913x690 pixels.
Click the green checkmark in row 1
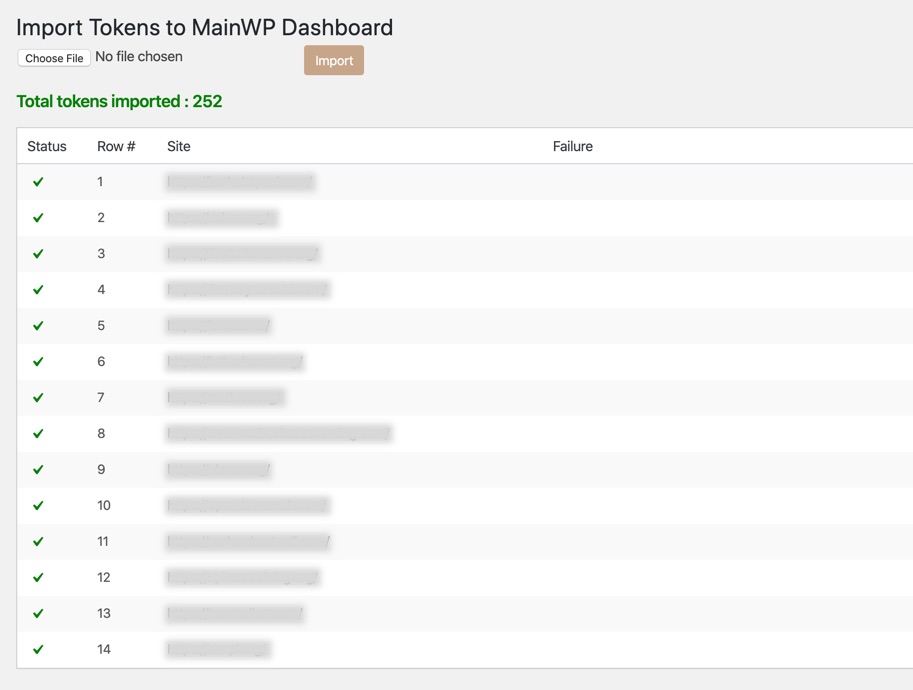pos(38,182)
